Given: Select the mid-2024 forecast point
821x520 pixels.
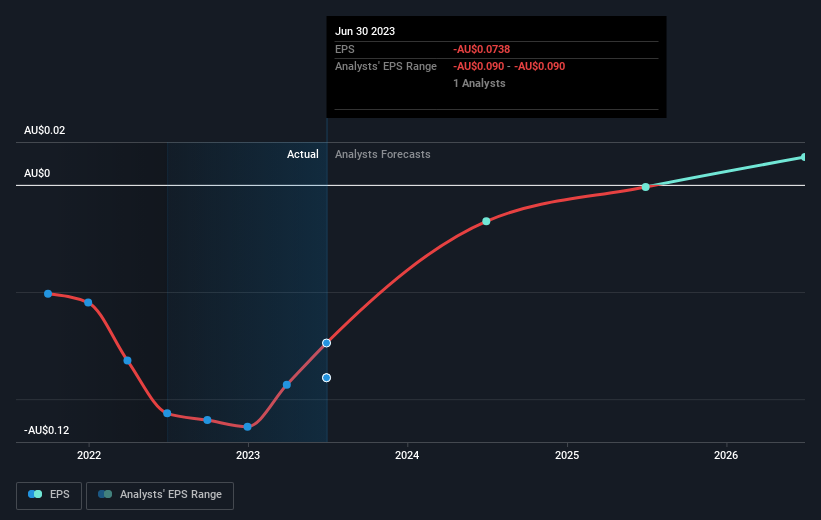Looking at the screenshot, I should pyautogui.click(x=486, y=222).
